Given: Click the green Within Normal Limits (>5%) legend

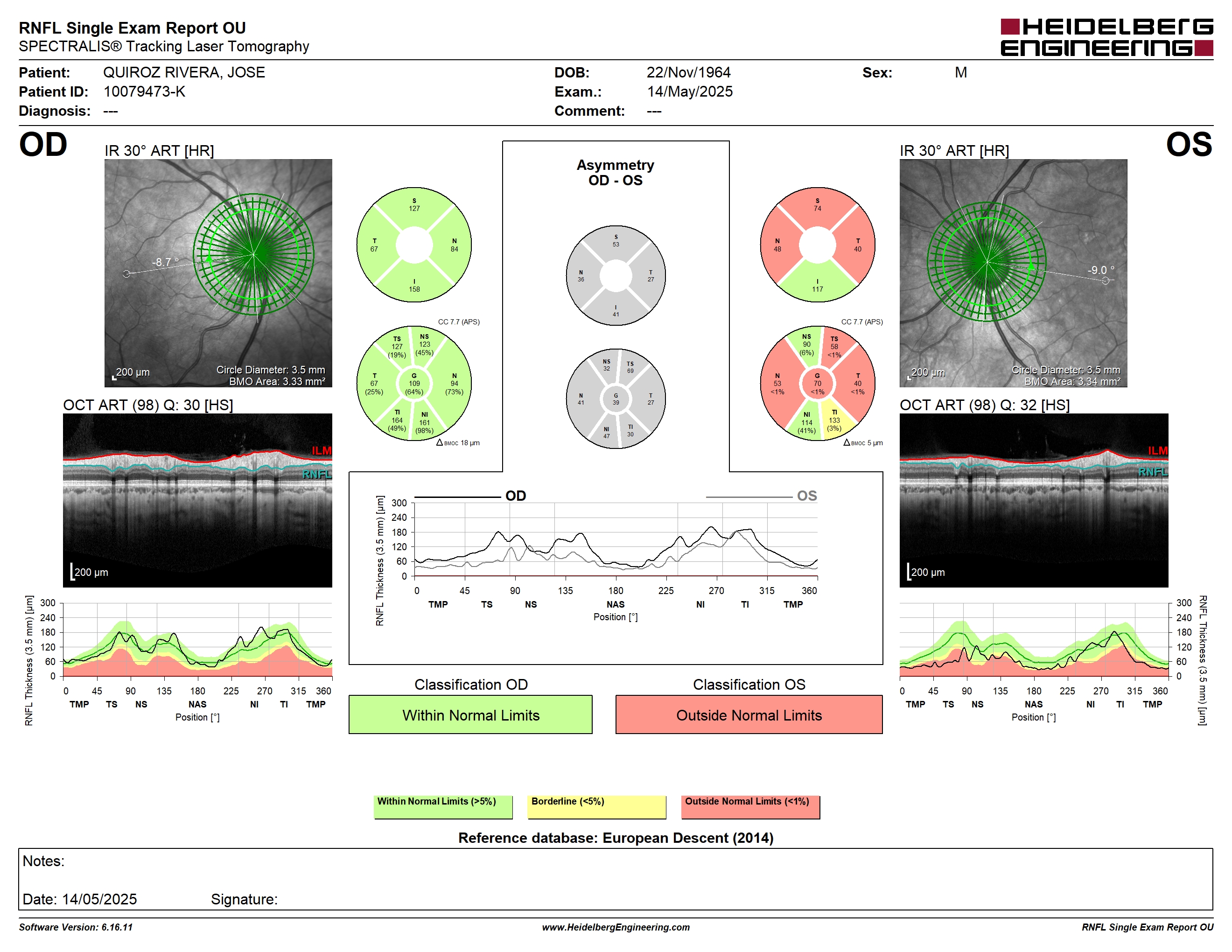Looking at the screenshot, I should [443, 806].
